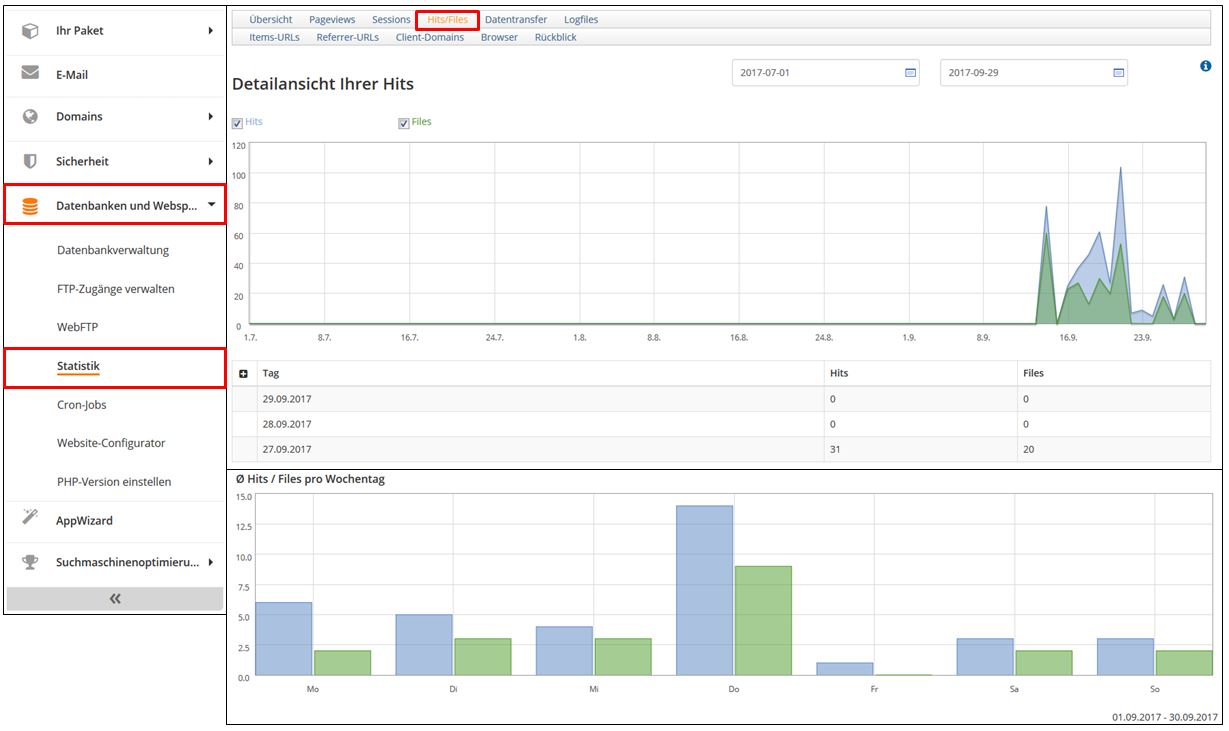The image size is (1229, 731).
Task: Switch to the Pageviews tab
Action: tap(332, 19)
